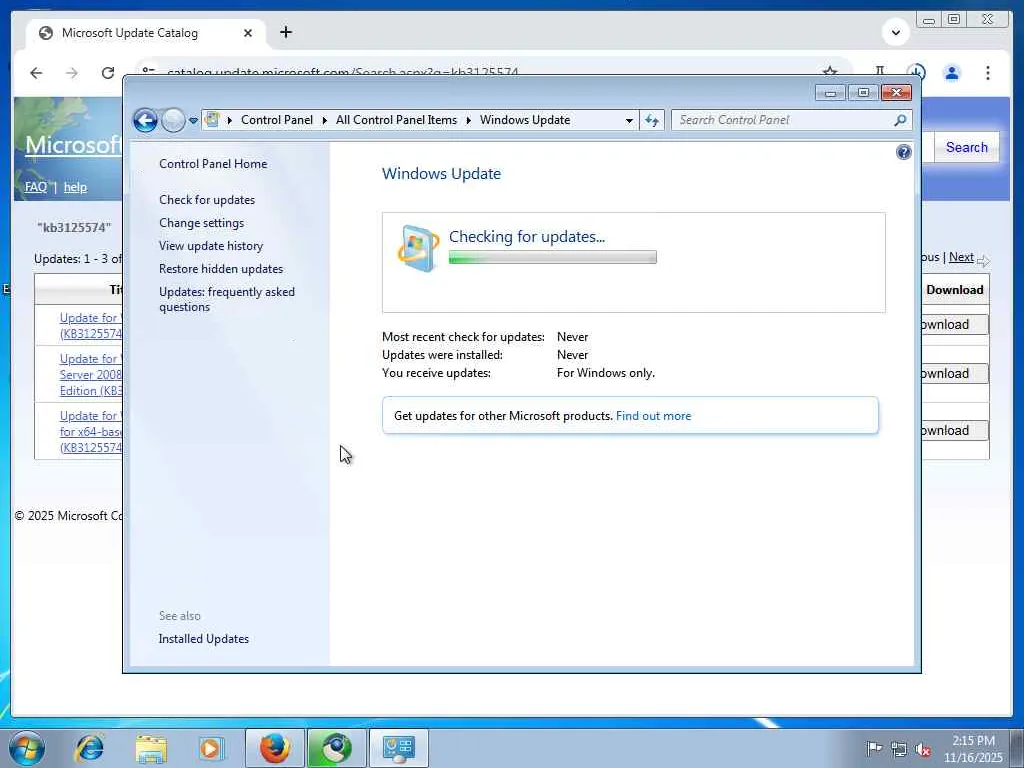The image size is (1024, 768).
Task: Click Chrome's back navigation arrow
Action: 36,73
